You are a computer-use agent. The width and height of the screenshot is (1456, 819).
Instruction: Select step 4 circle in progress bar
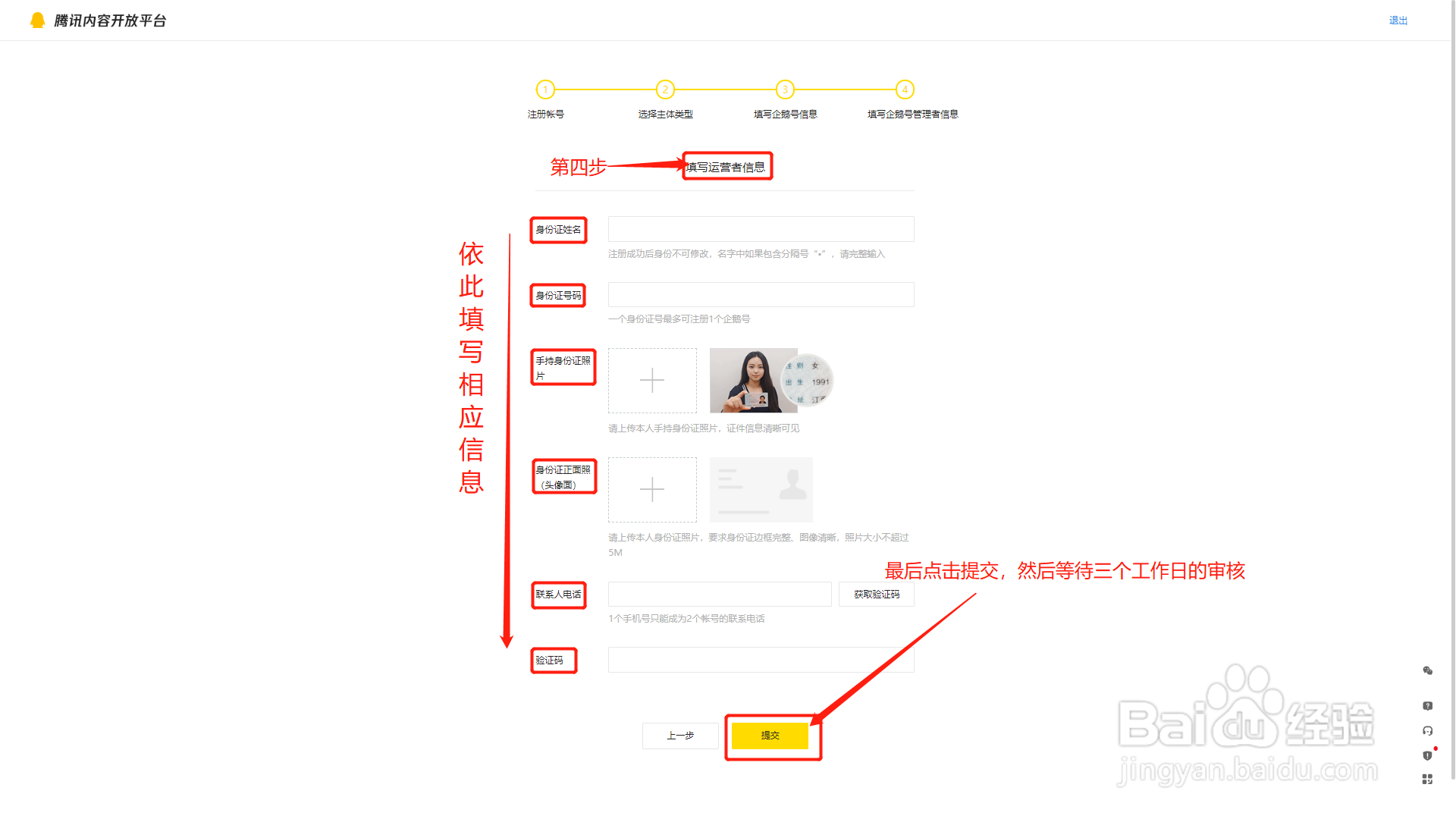pos(905,89)
